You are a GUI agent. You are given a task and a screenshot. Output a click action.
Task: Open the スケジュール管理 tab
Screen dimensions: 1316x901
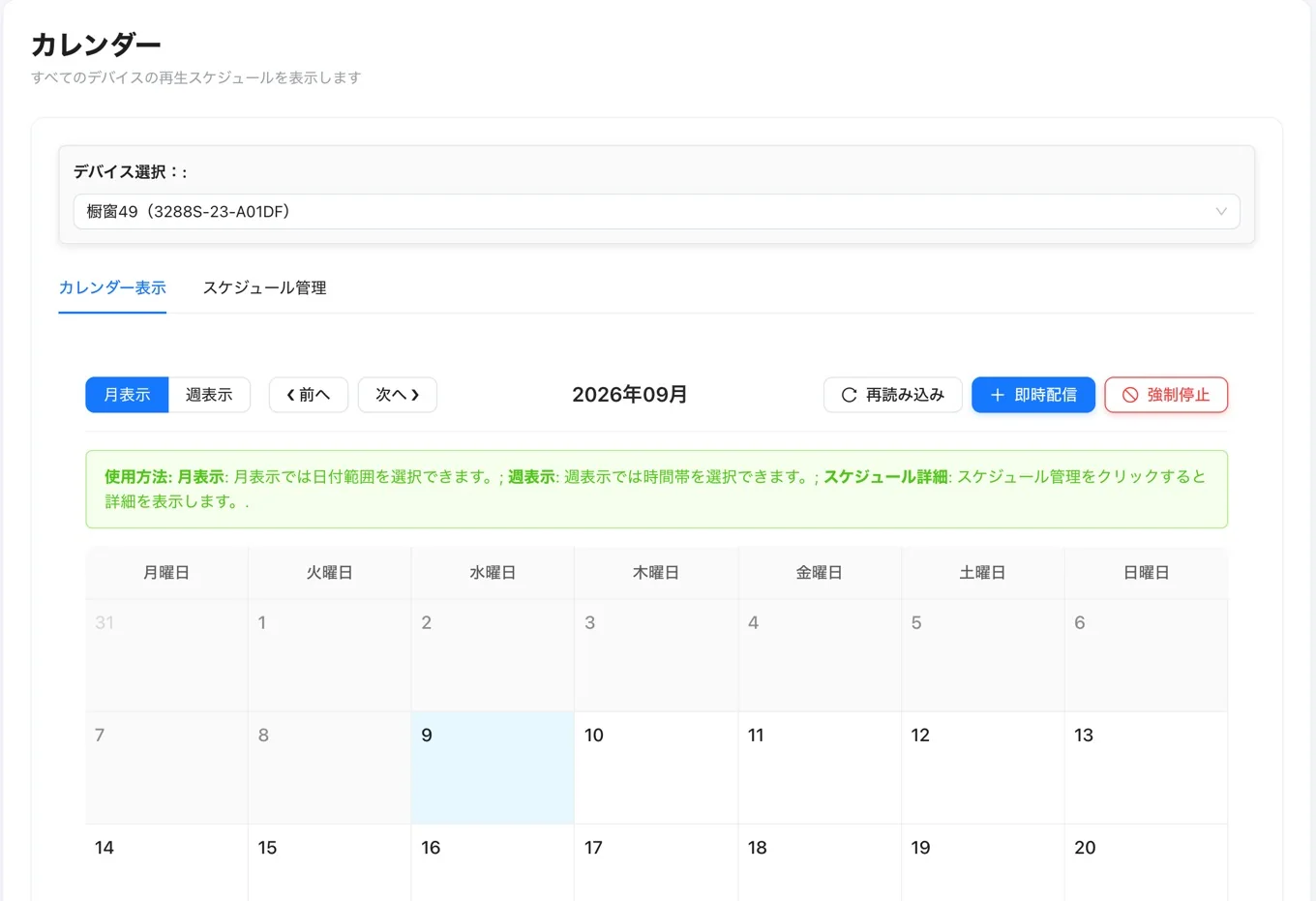pyautogui.click(x=264, y=288)
